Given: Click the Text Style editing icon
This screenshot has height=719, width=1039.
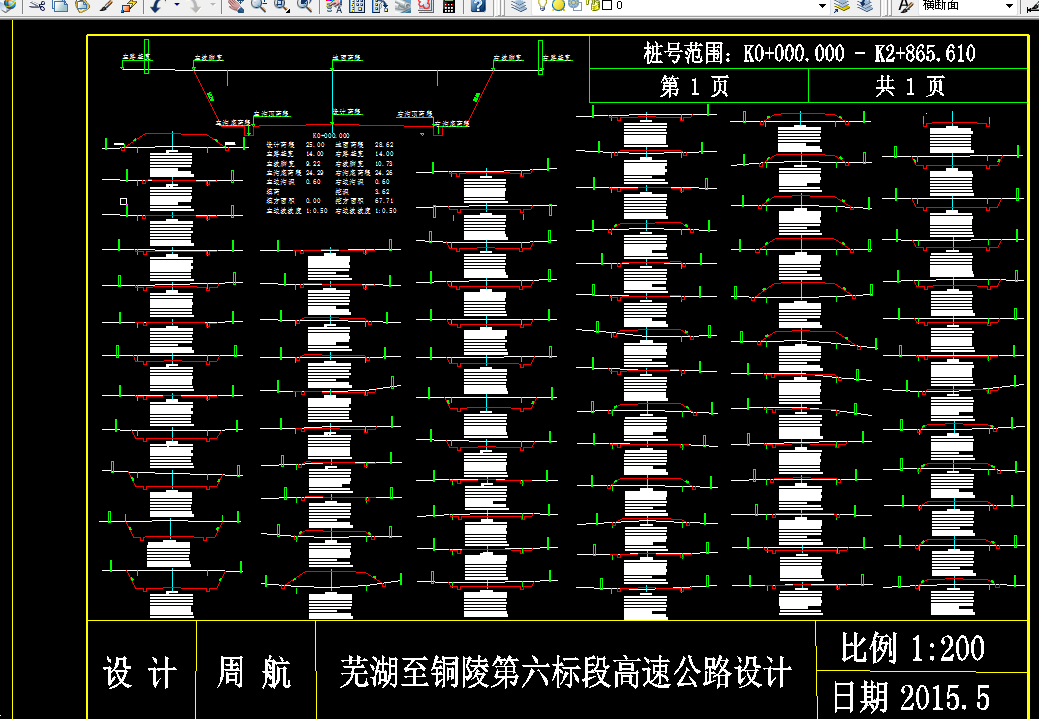Looking at the screenshot, I should coord(905,8).
